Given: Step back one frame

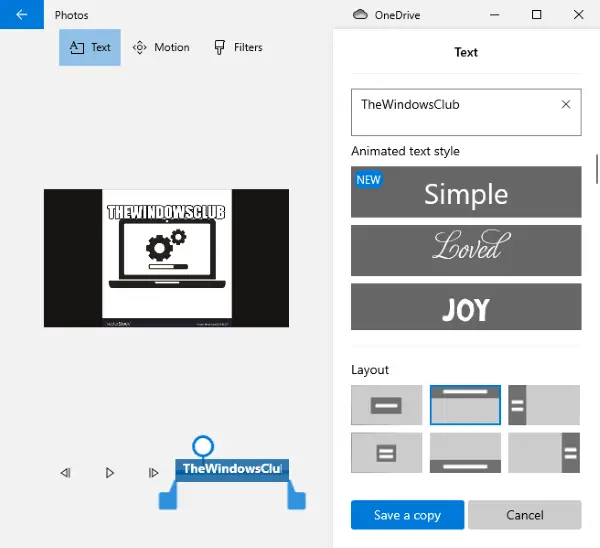Looking at the screenshot, I should [65, 473].
